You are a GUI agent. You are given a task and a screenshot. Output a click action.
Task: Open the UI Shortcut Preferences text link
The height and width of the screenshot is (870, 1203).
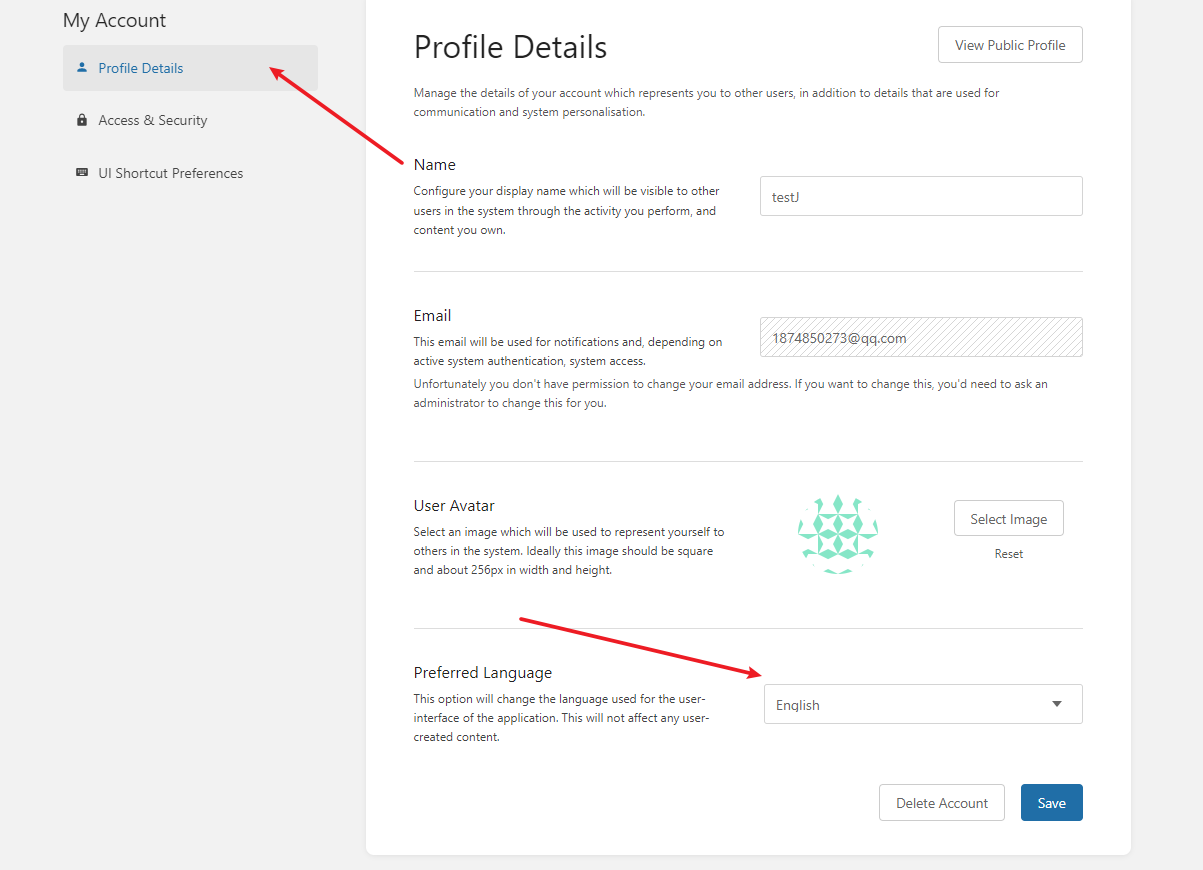(170, 173)
